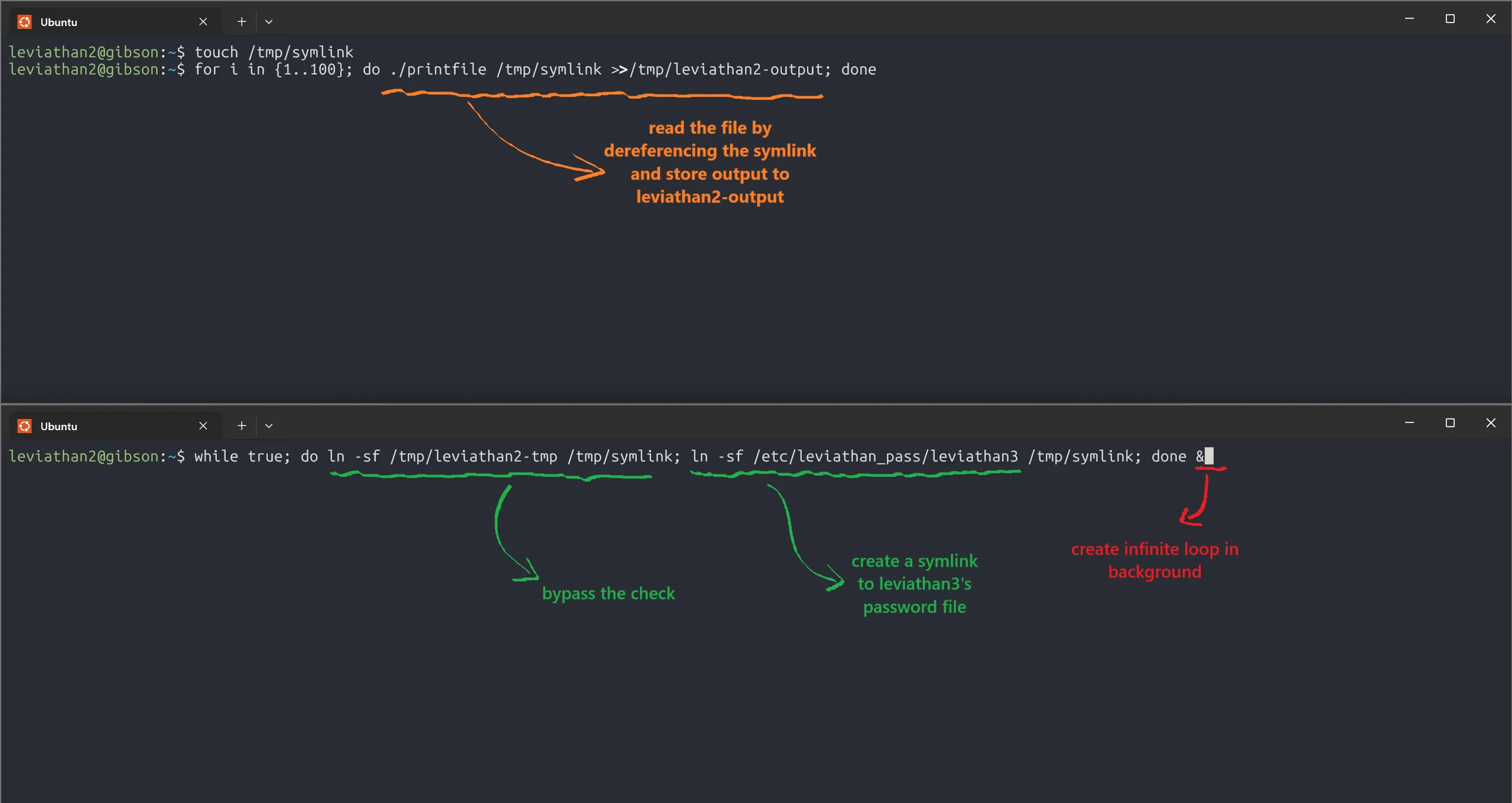Click the './printfile' text in the for loop
The height and width of the screenshot is (803, 1512).
pos(438,70)
